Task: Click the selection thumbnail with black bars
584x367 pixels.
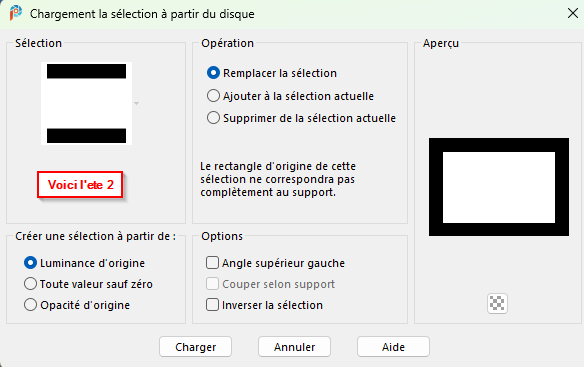Action: [x=86, y=104]
